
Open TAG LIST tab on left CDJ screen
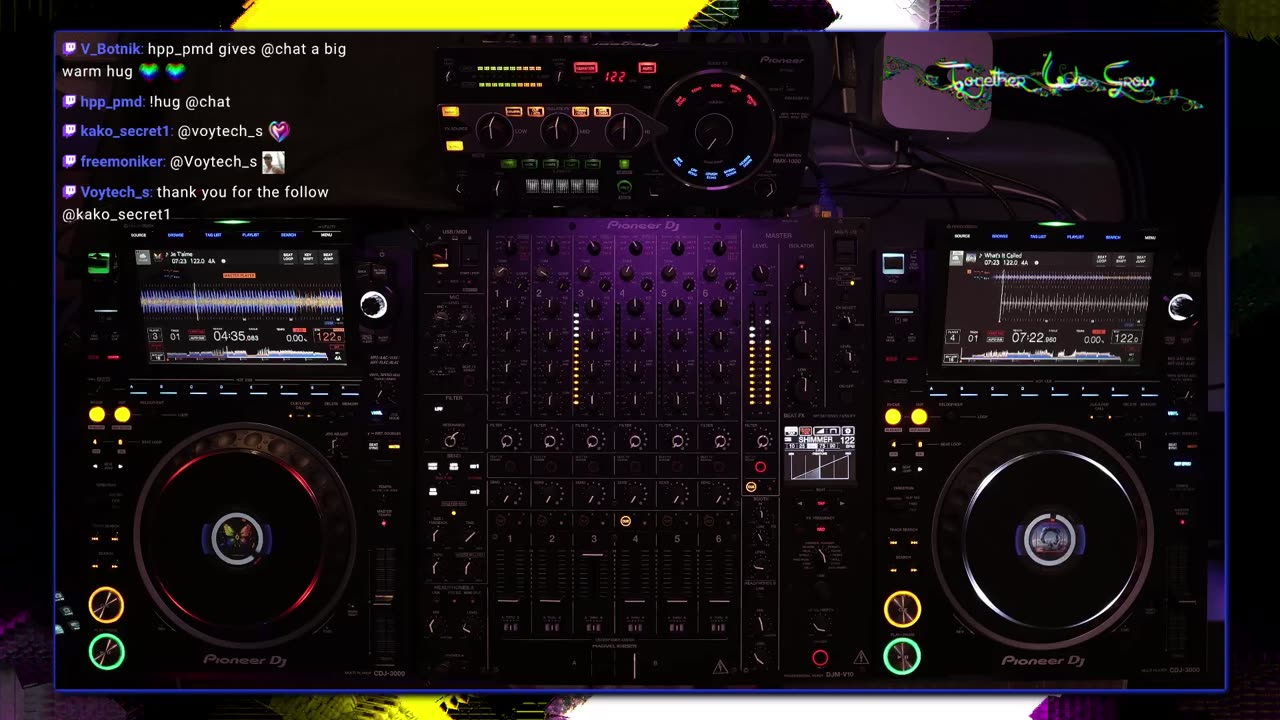(213, 235)
